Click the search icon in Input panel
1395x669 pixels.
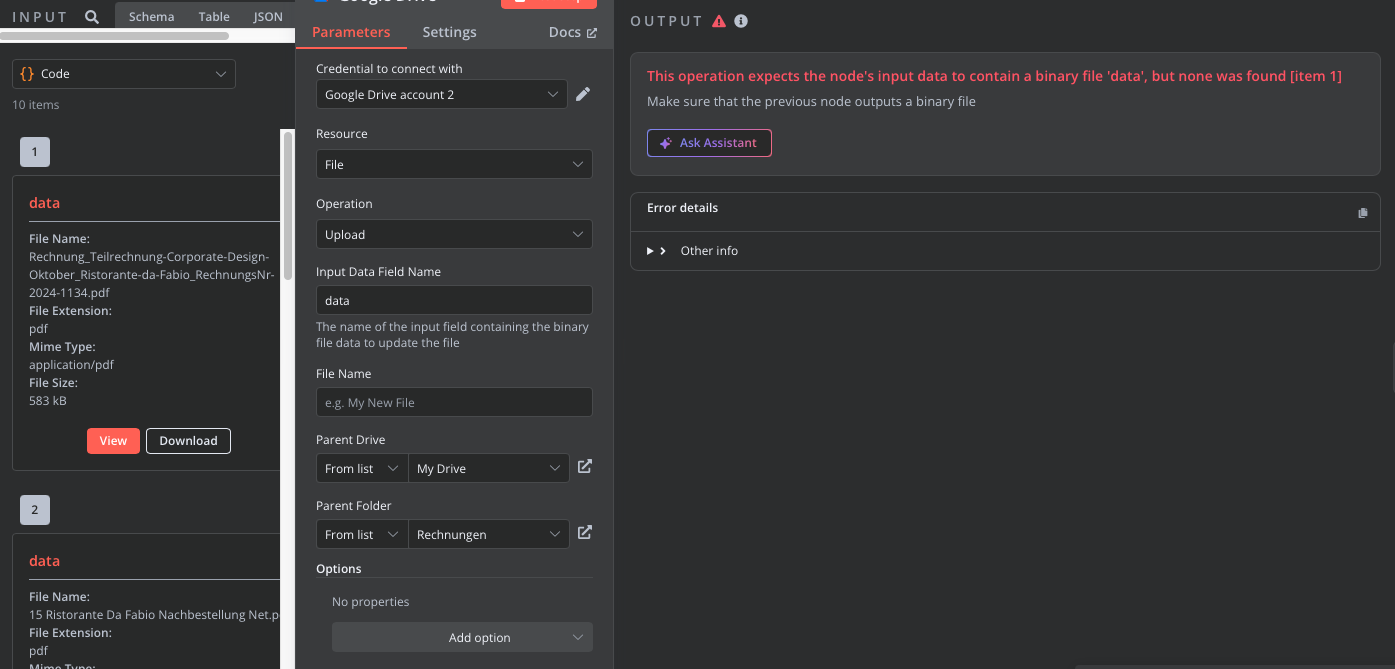(x=92, y=17)
